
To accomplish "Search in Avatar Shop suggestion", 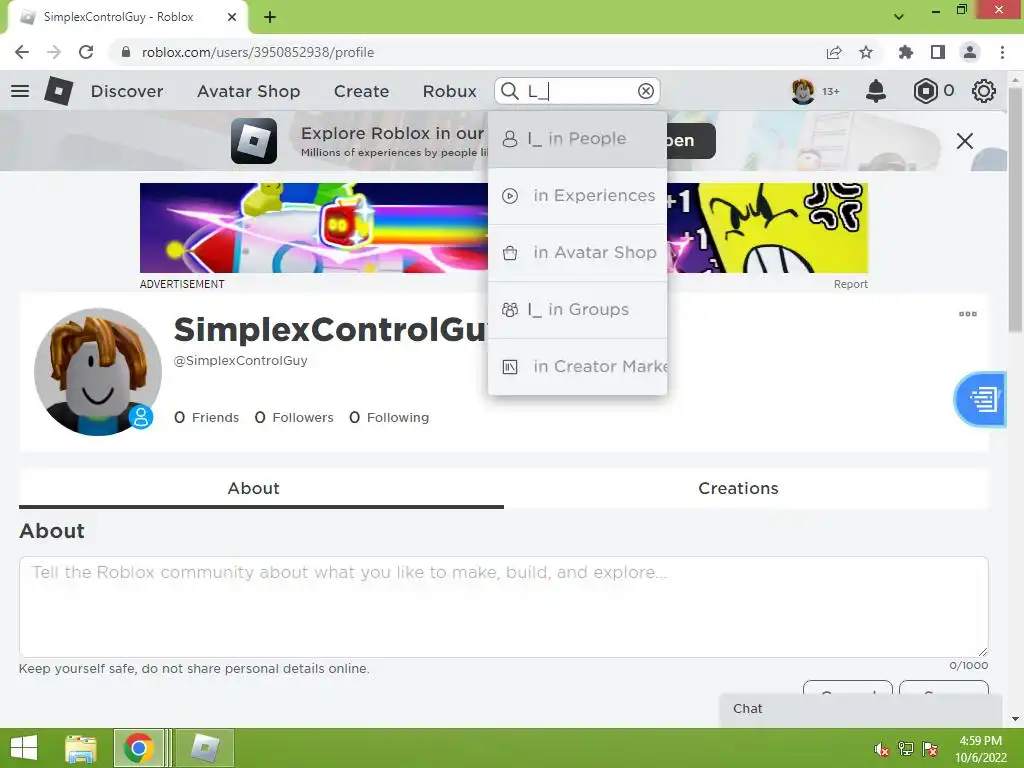I will pos(577,252).
